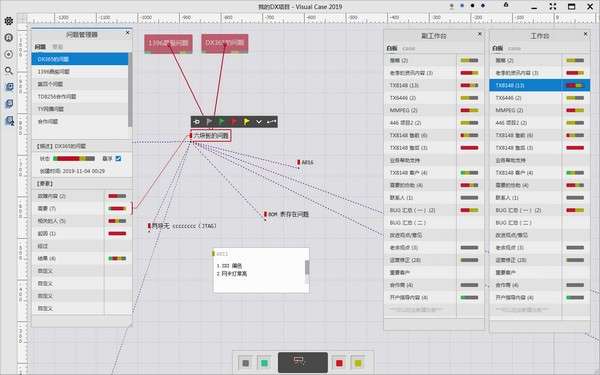
Task: Click the magnifier search icon in sidebar
Action: pyautogui.click(x=8, y=71)
